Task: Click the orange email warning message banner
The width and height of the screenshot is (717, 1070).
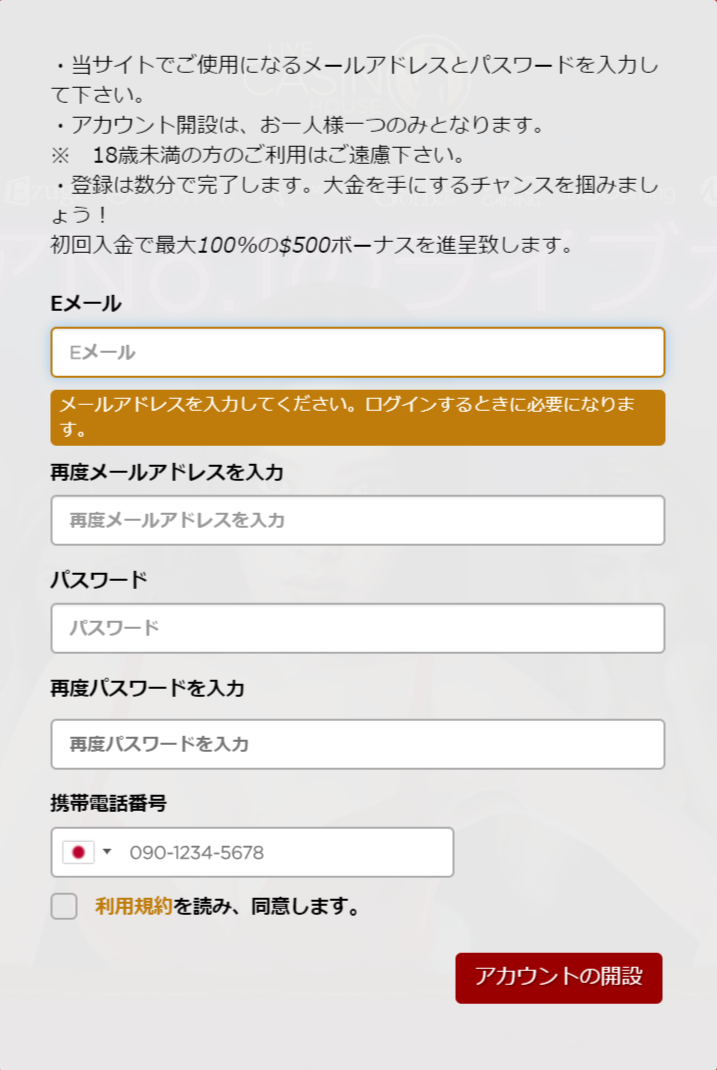Action: tap(358, 418)
